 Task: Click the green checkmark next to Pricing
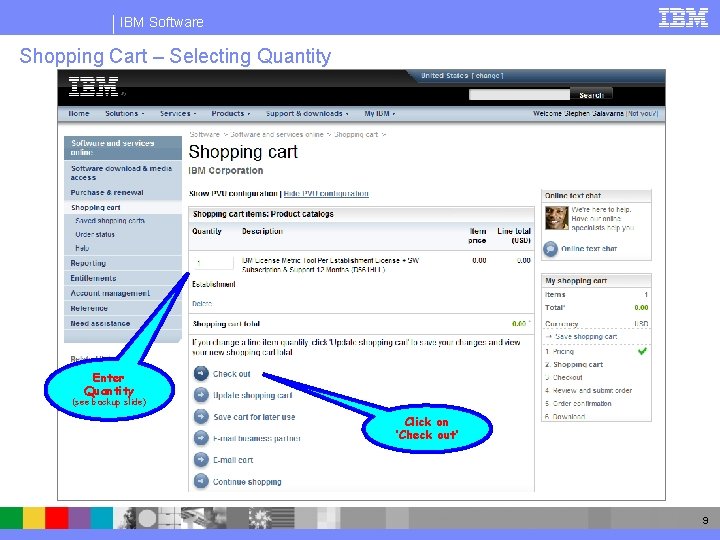[x=642, y=351]
